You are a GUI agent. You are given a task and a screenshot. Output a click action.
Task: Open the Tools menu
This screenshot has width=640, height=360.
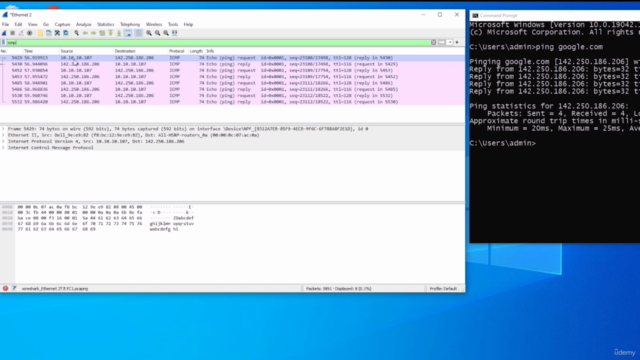(x=173, y=24)
